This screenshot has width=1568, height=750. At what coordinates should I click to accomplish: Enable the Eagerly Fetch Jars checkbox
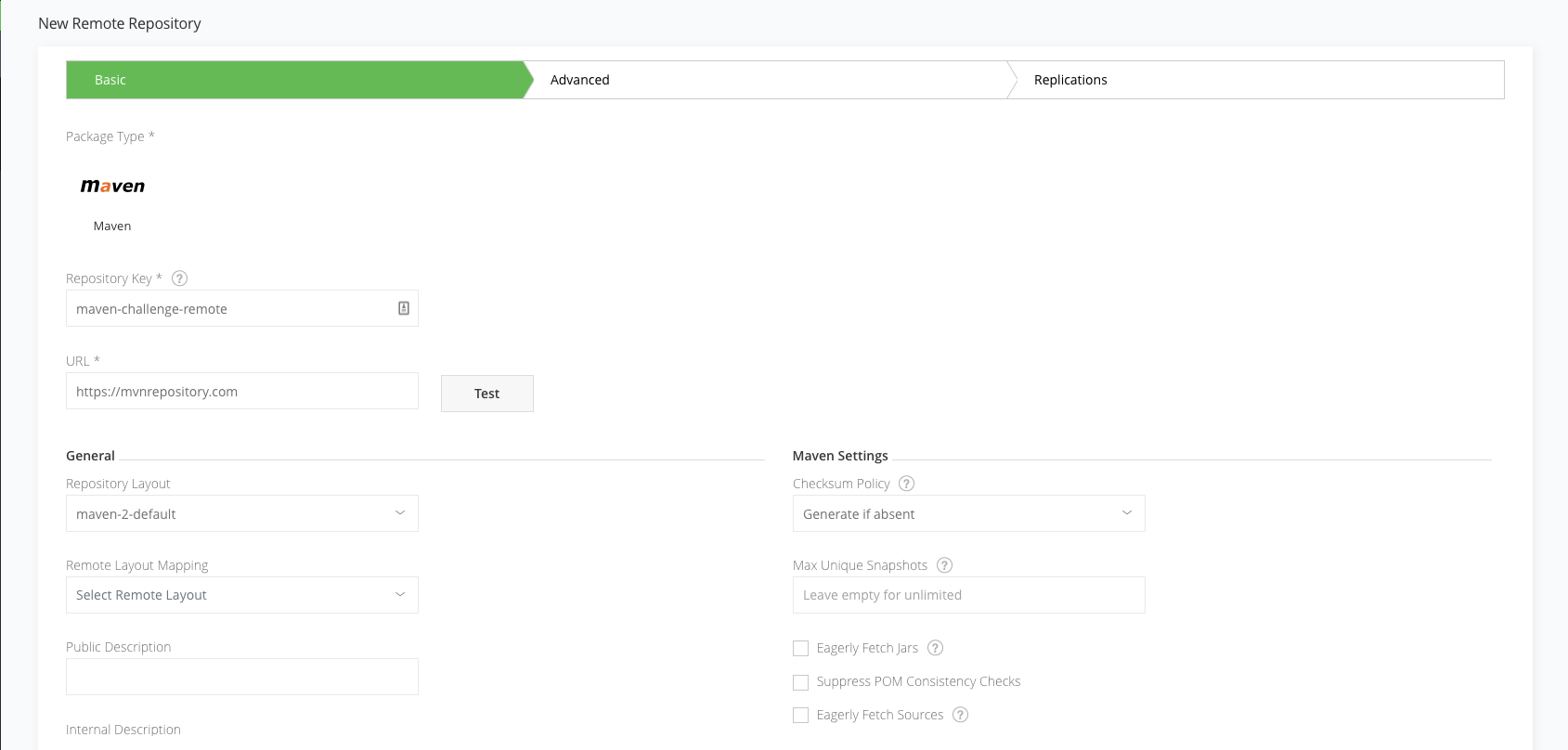point(800,649)
